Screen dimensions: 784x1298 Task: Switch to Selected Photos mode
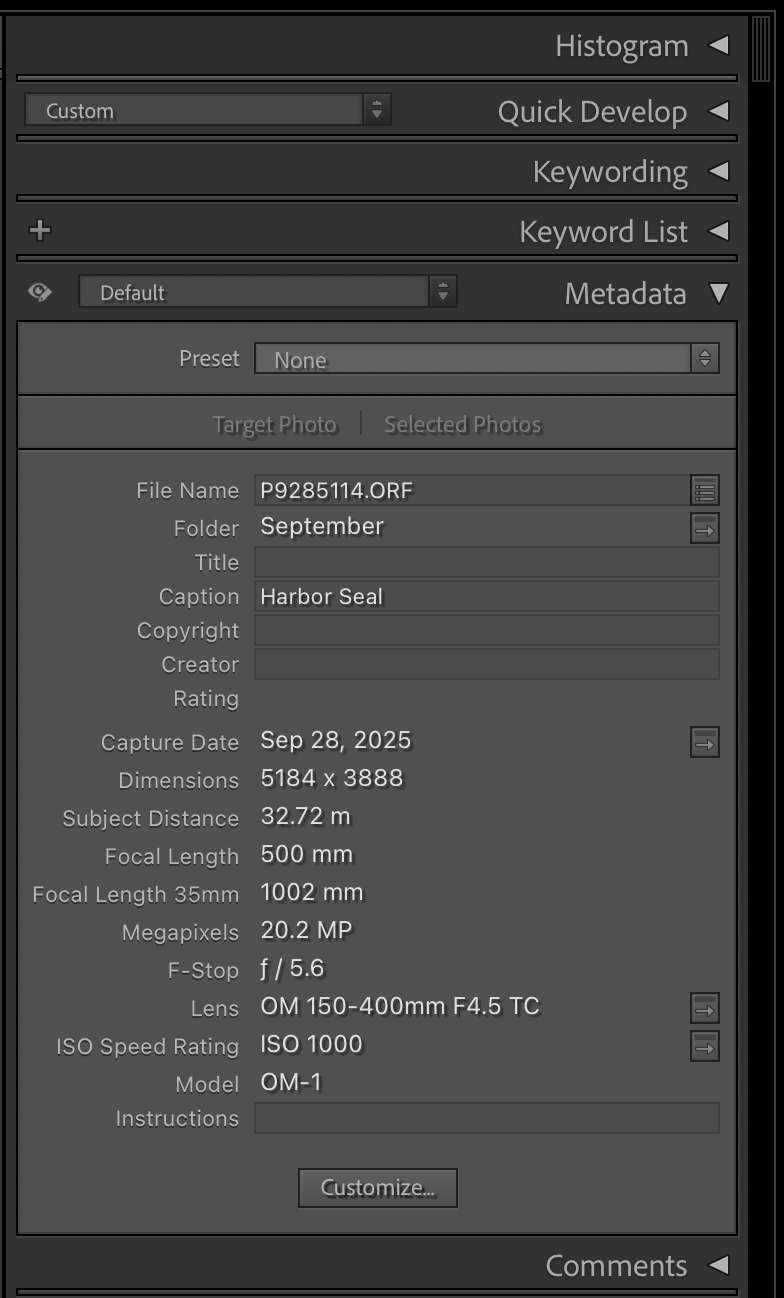point(463,425)
